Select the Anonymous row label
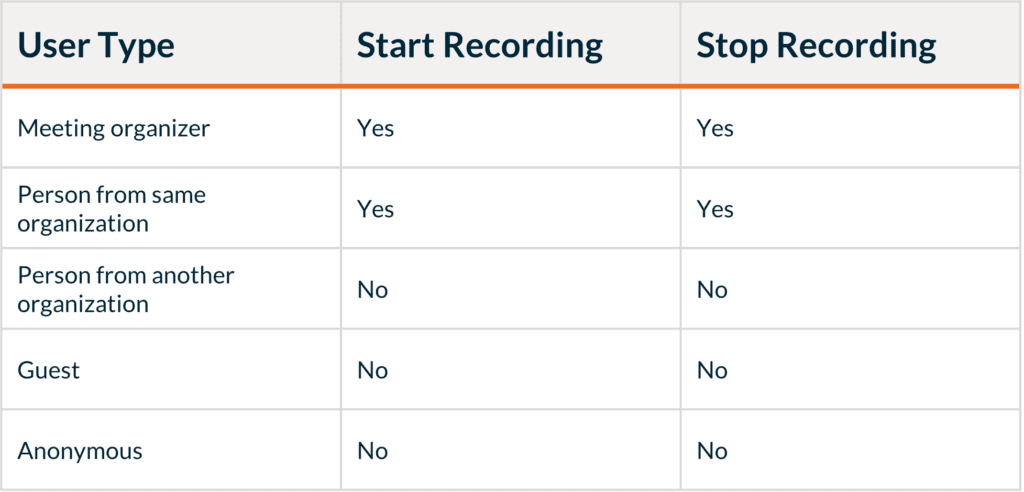Image resolution: width=1024 pixels, height=492 pixels. point(80,451)
